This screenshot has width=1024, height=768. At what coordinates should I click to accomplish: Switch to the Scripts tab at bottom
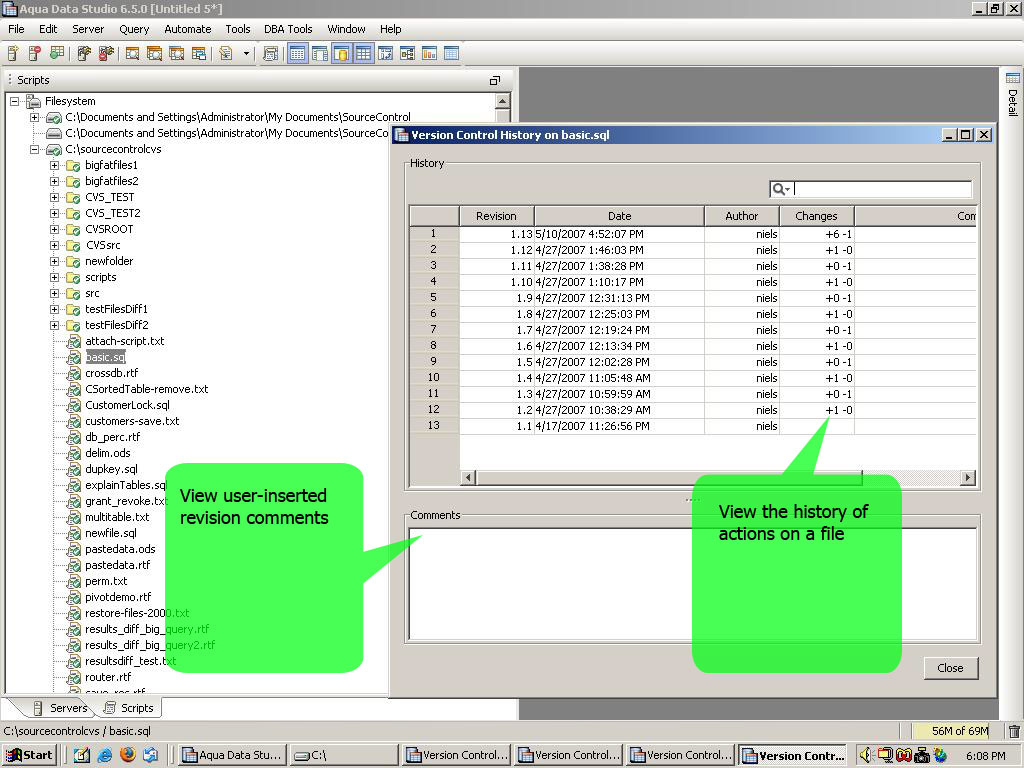pyautogui.click(x=129, y=708)
